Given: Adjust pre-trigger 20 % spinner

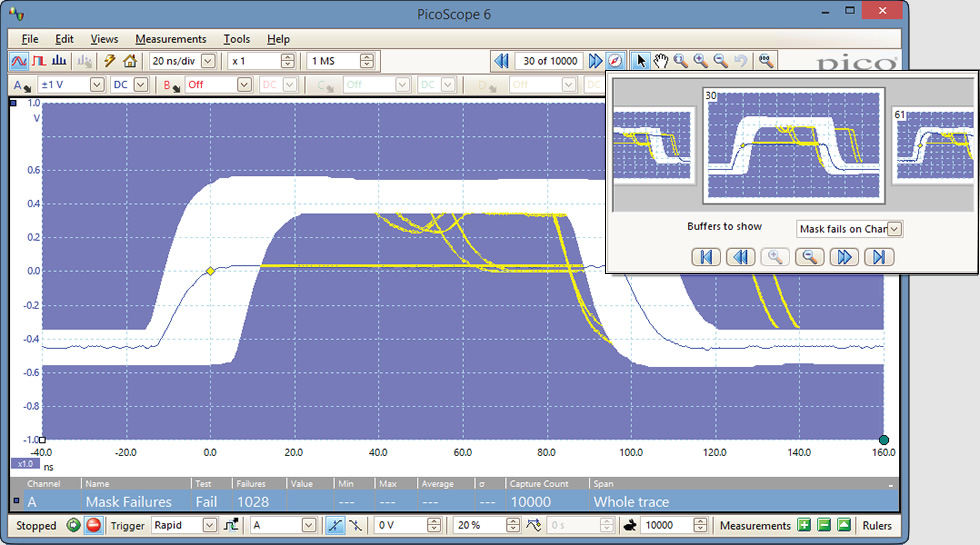Looking at the screenshot, I should click(512, 525).
